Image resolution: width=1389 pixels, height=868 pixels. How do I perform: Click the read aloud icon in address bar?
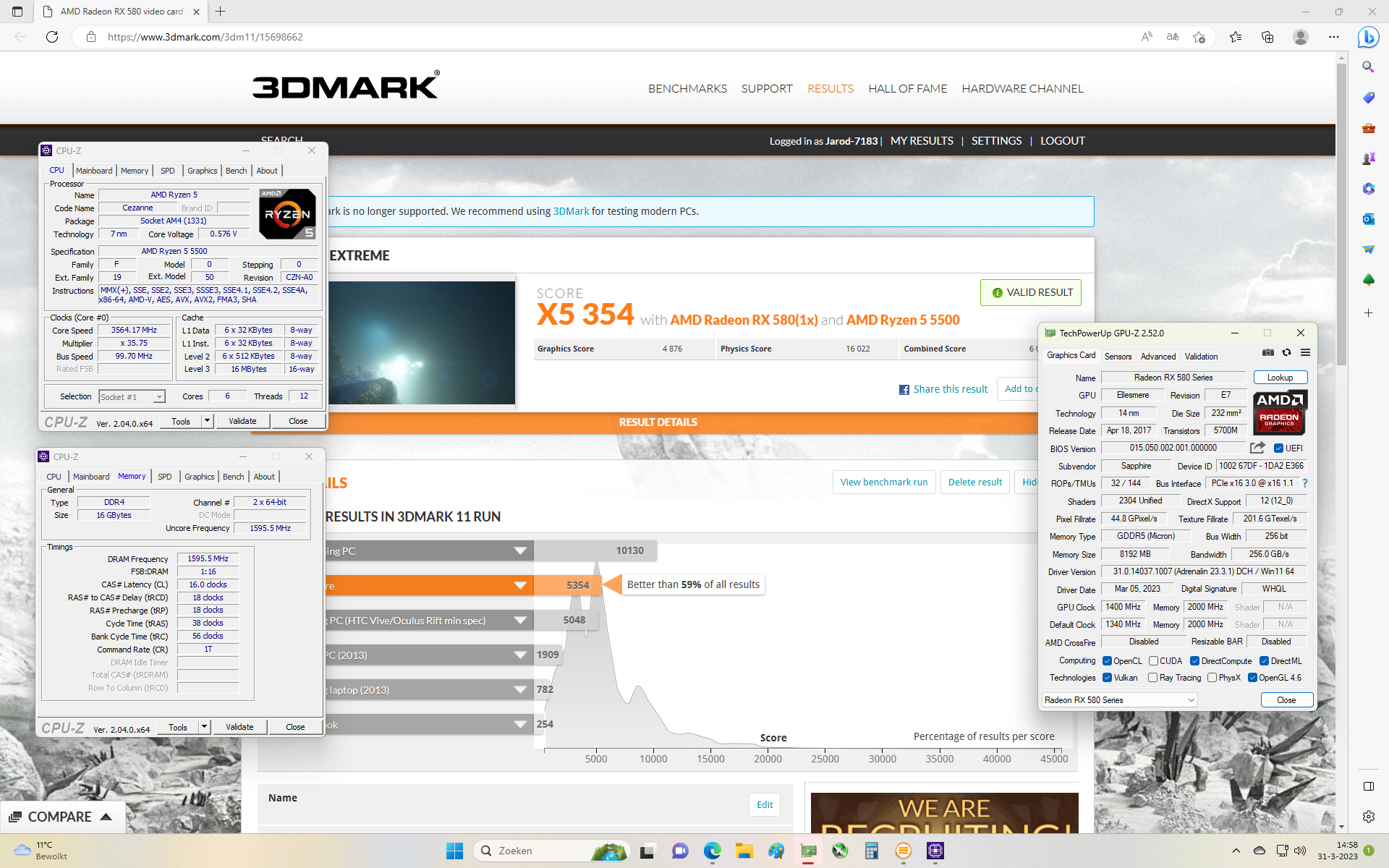click(x=1147, y=37)
